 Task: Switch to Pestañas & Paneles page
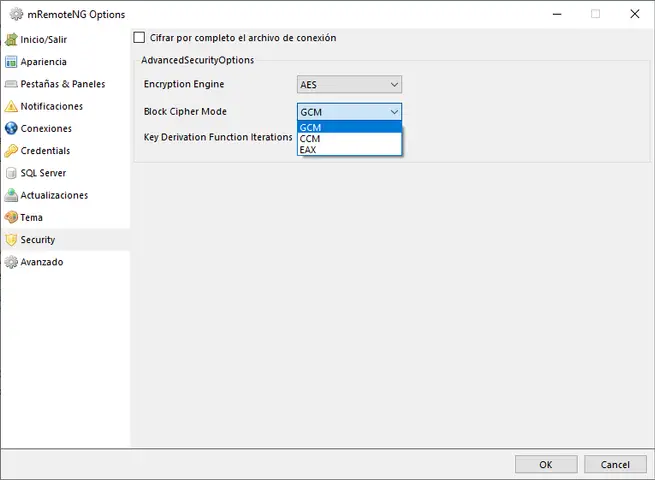click(x=66, y=84)
